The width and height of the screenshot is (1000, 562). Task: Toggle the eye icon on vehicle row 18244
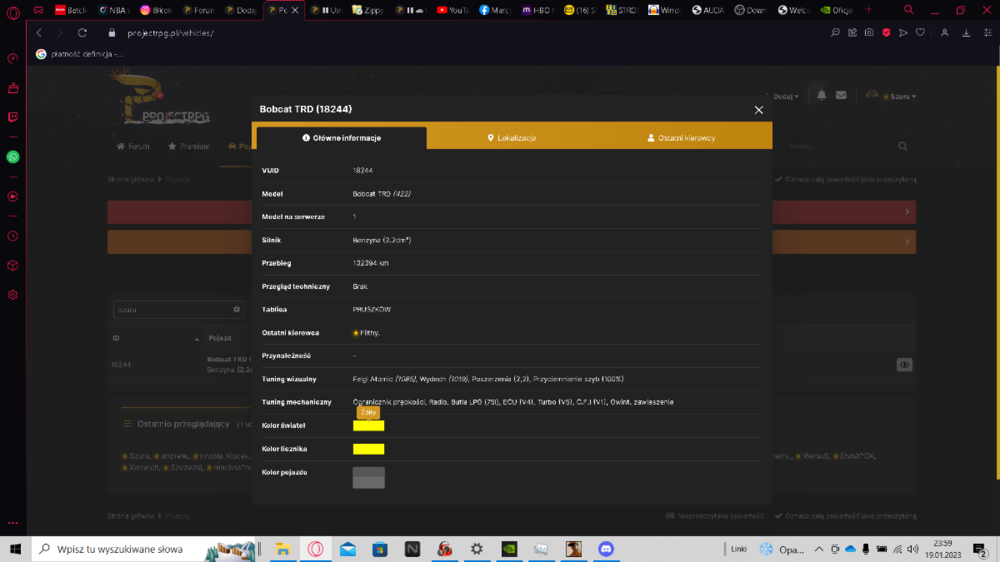(x=904, y=365)
